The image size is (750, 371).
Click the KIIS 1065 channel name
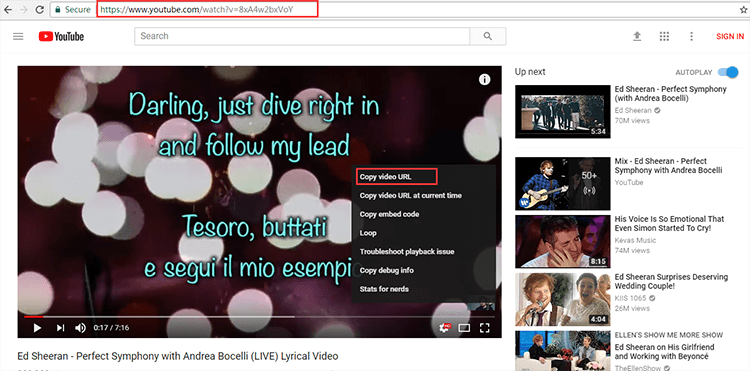tap(630, 298)
